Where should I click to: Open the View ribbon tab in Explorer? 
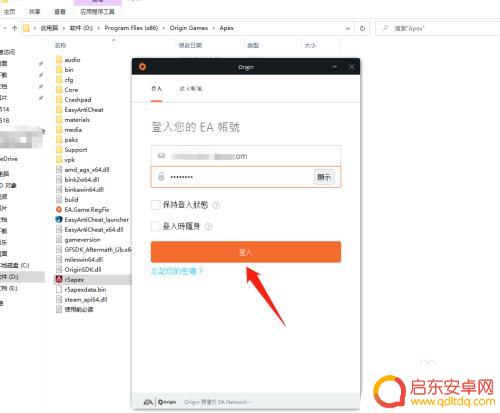pos(60,12)
